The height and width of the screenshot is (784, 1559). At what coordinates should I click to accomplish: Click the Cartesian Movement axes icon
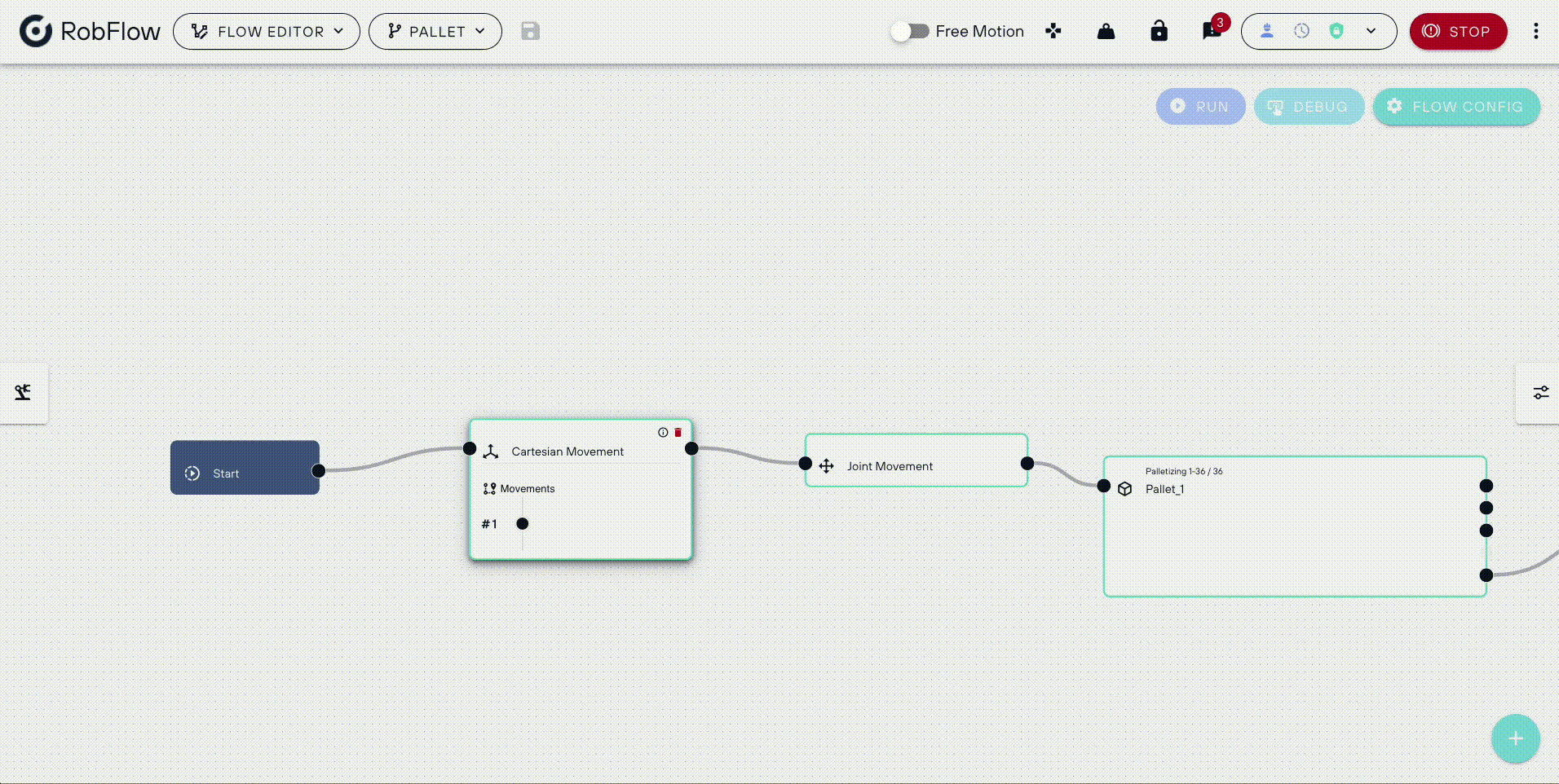coord(491,451)
